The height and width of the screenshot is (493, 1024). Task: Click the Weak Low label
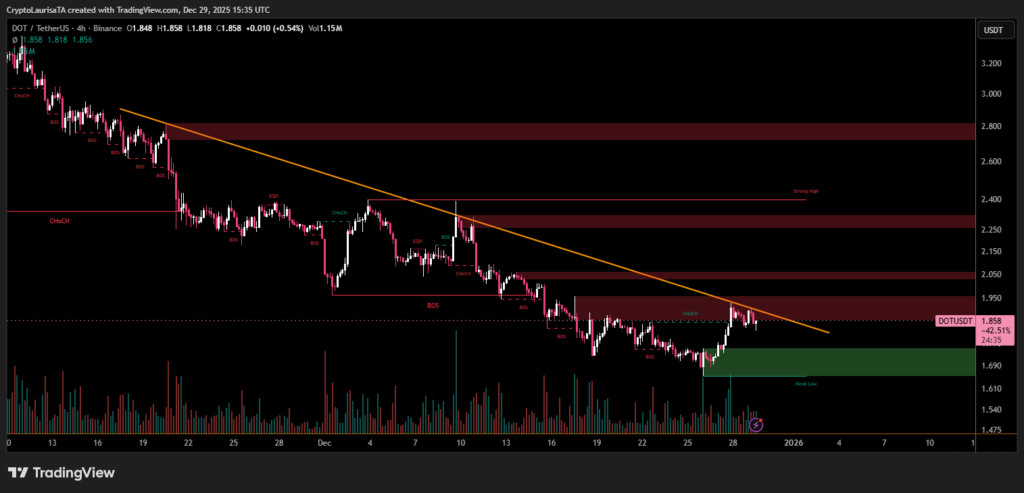click(805, 383)
